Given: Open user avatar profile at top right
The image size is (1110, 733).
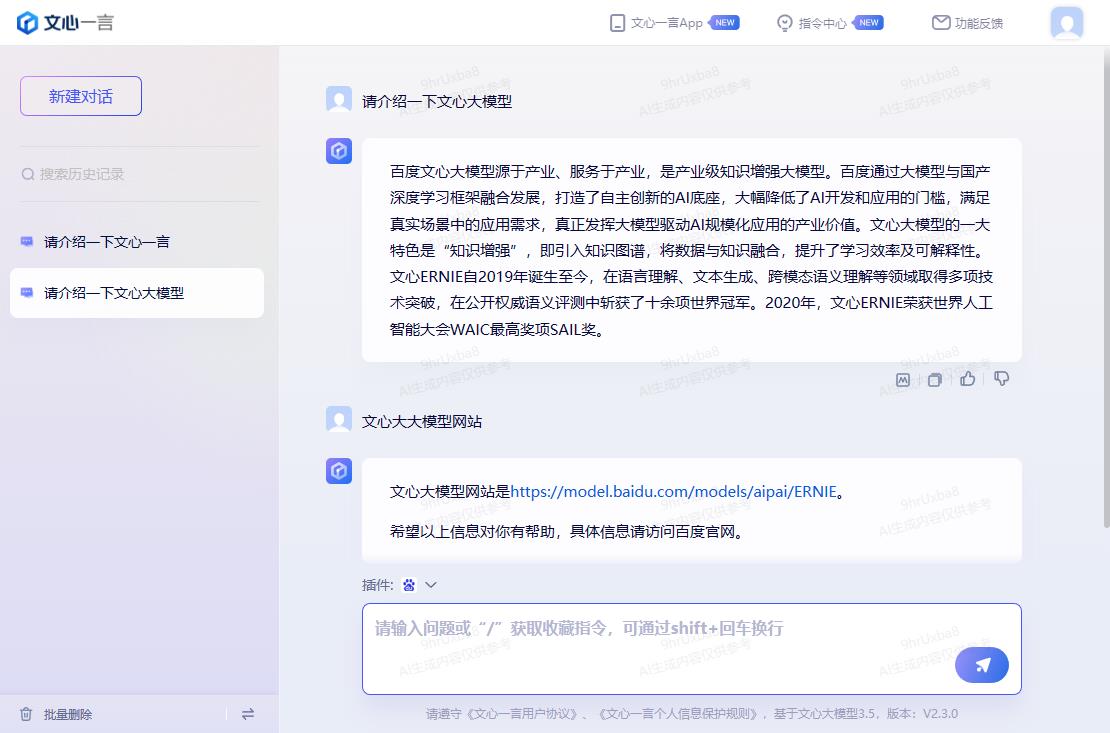Looking at the screenshot, I should 1067,23.
